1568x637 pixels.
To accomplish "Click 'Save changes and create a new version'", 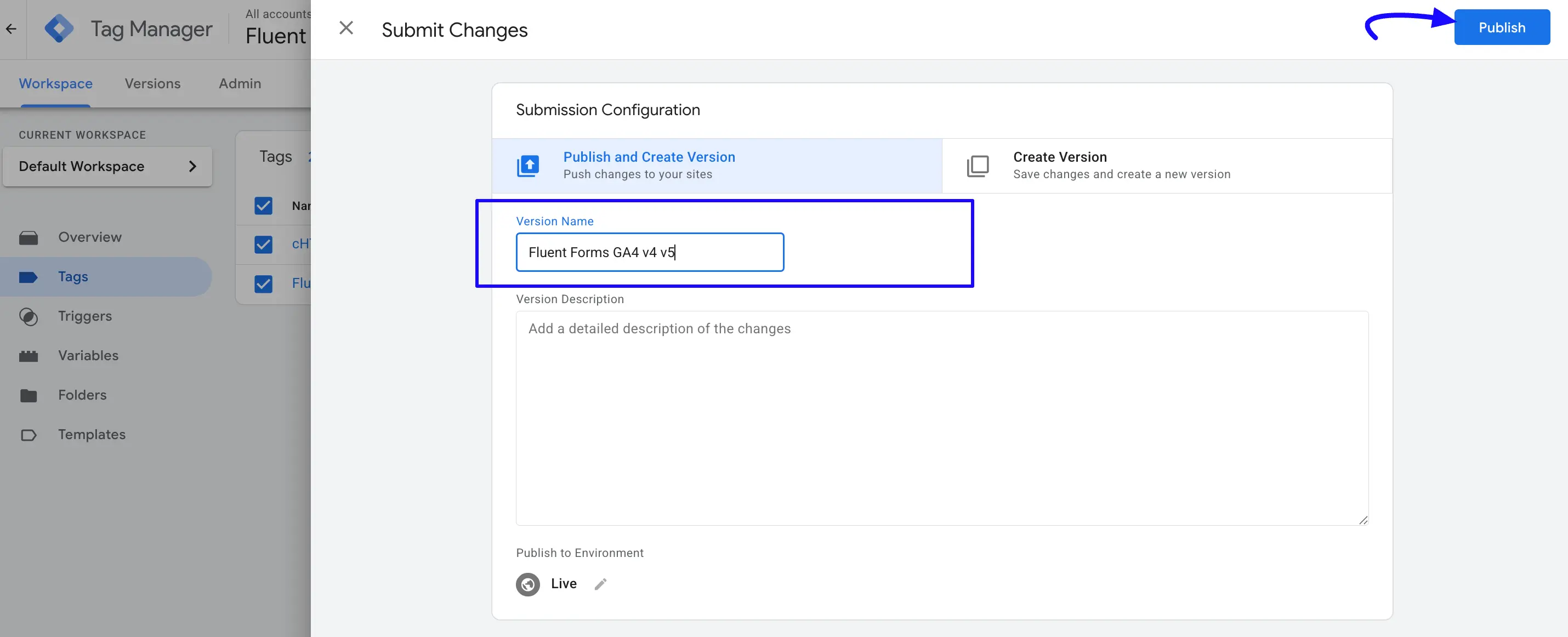I will click(1121, 174).
